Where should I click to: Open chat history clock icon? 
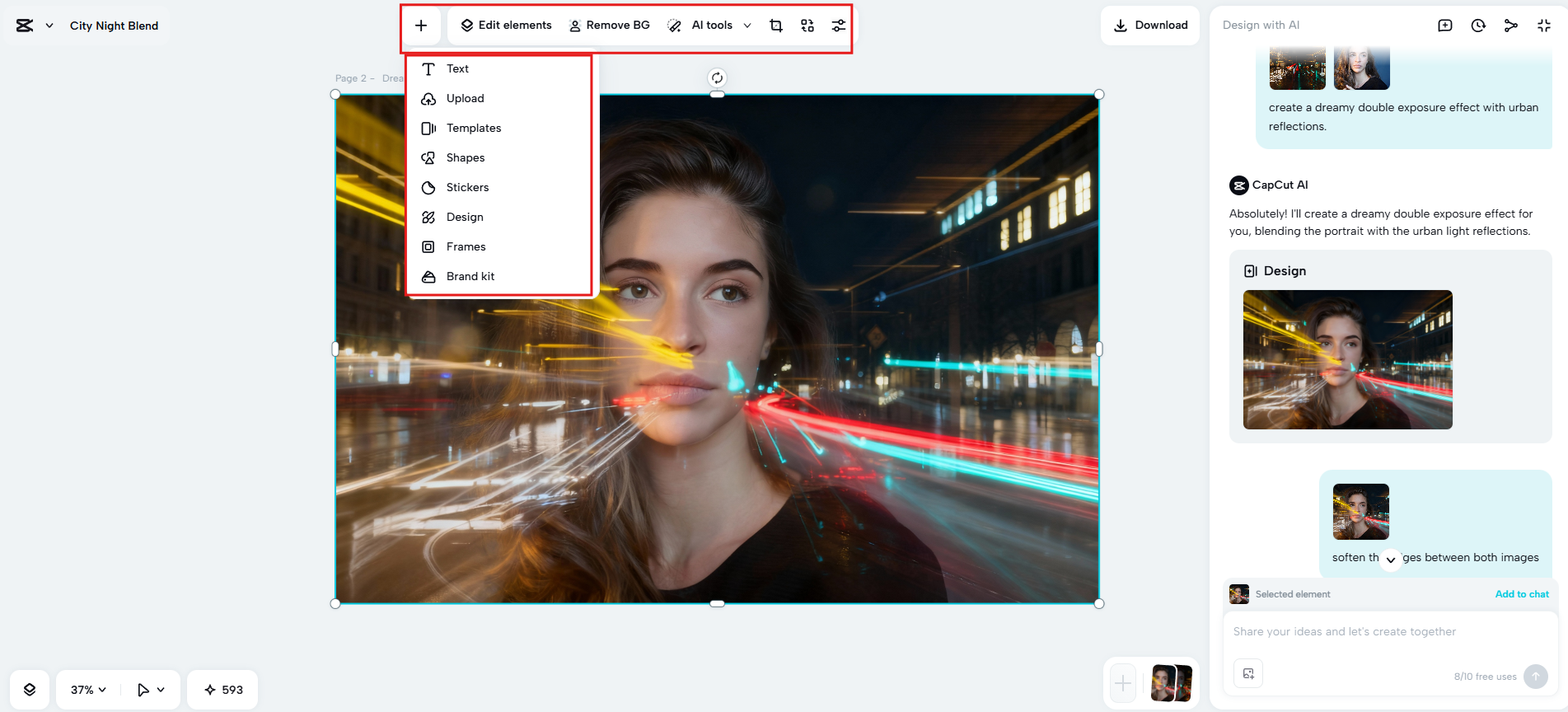pos(1478,26)
